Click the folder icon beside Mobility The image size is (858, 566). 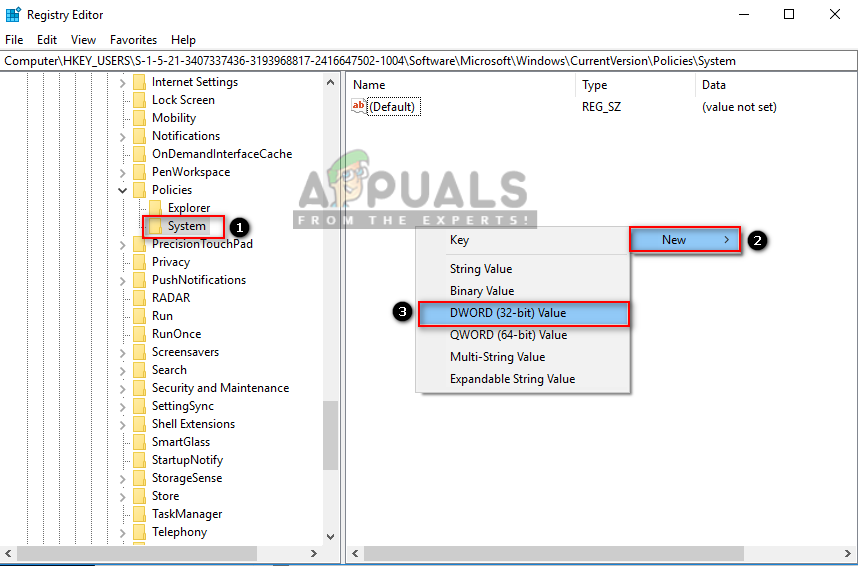point(140,118)
